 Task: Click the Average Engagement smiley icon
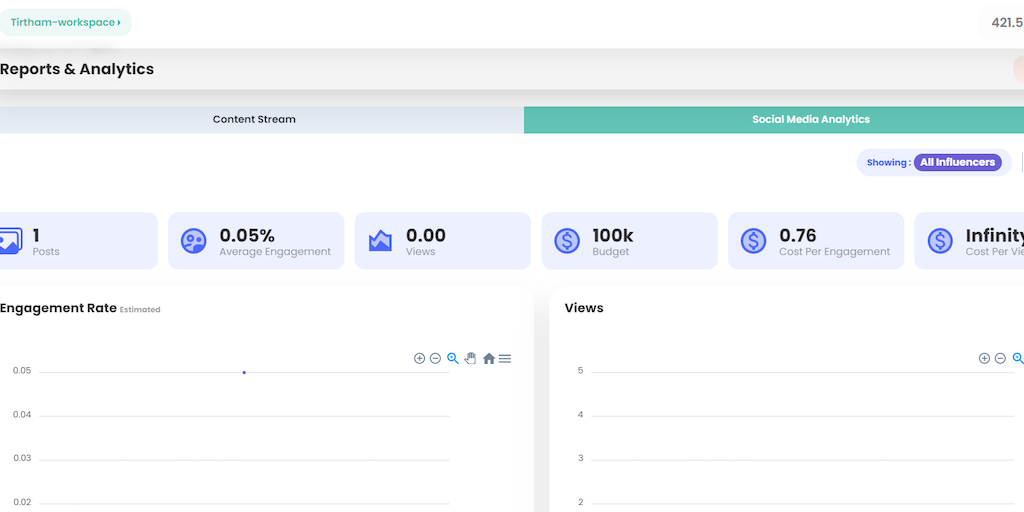[x=193, y=241]
